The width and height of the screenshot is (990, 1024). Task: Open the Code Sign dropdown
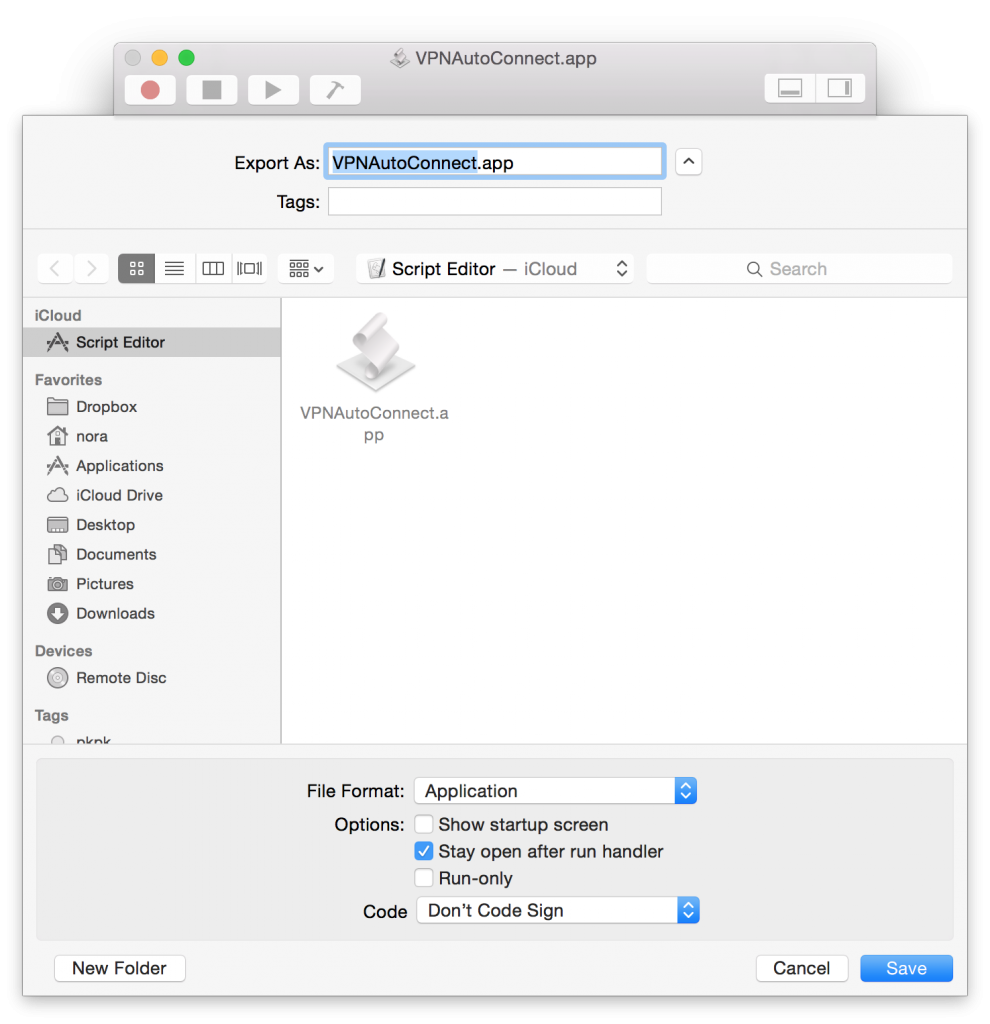point(558,910)
